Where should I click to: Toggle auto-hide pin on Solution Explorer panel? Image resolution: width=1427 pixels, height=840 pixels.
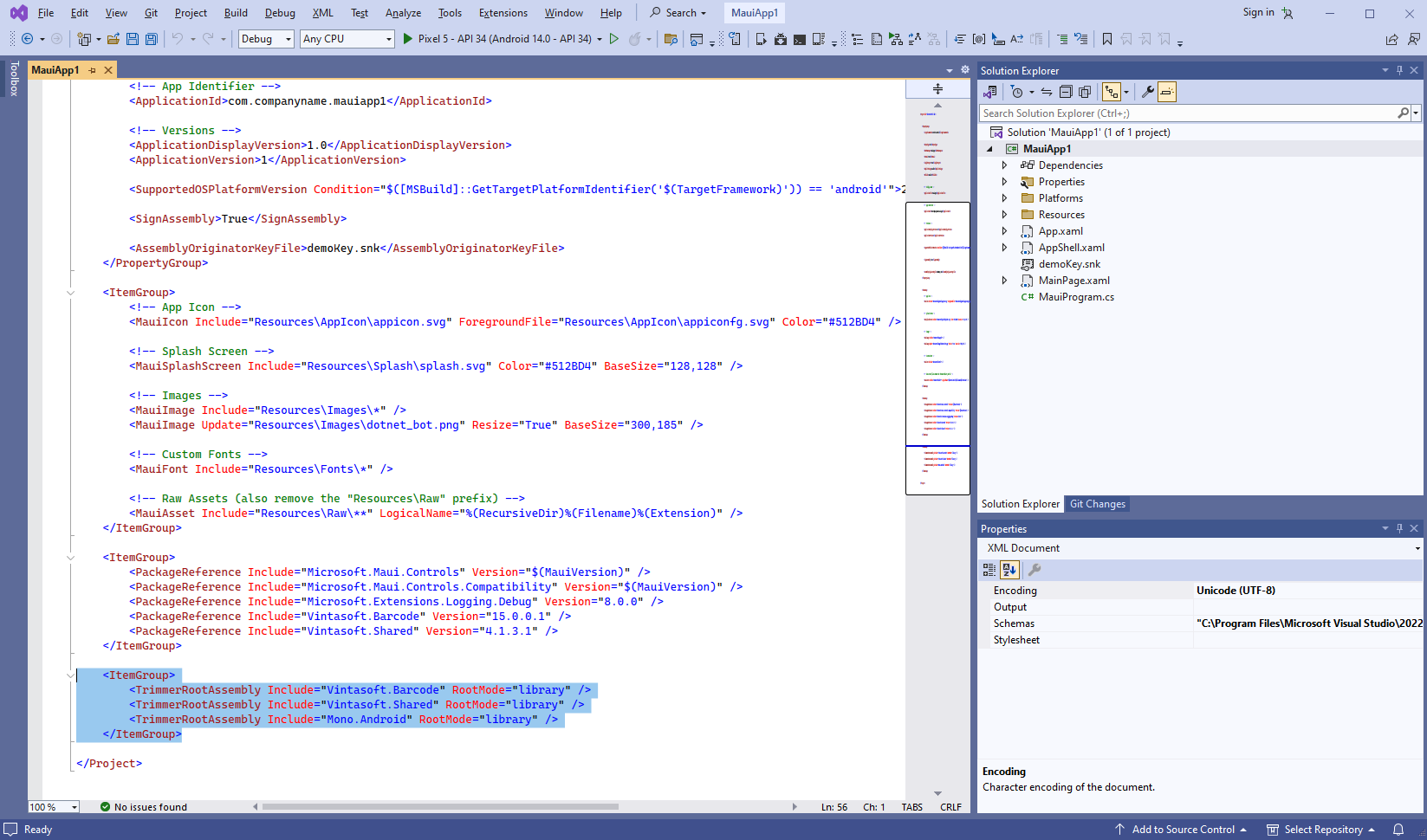click(1399, 70)
